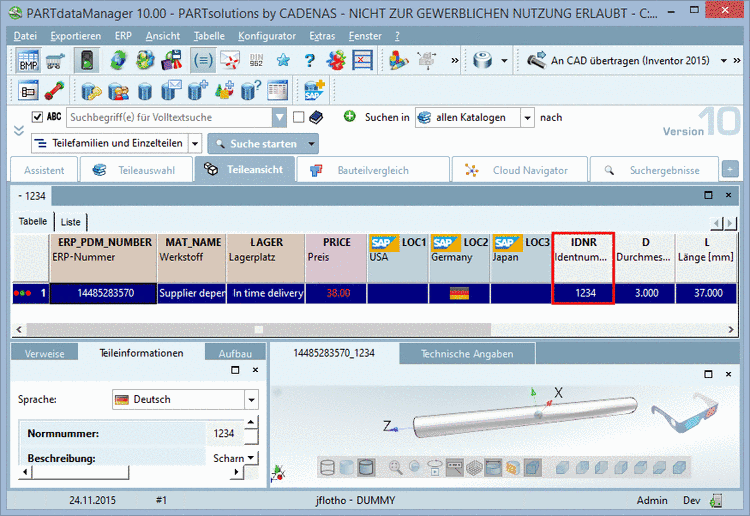Click the table horizontal scrollbar
Image resolution: width=750 pixels, height=516 pixels.
pyautogui.click(x=375, y=329)
